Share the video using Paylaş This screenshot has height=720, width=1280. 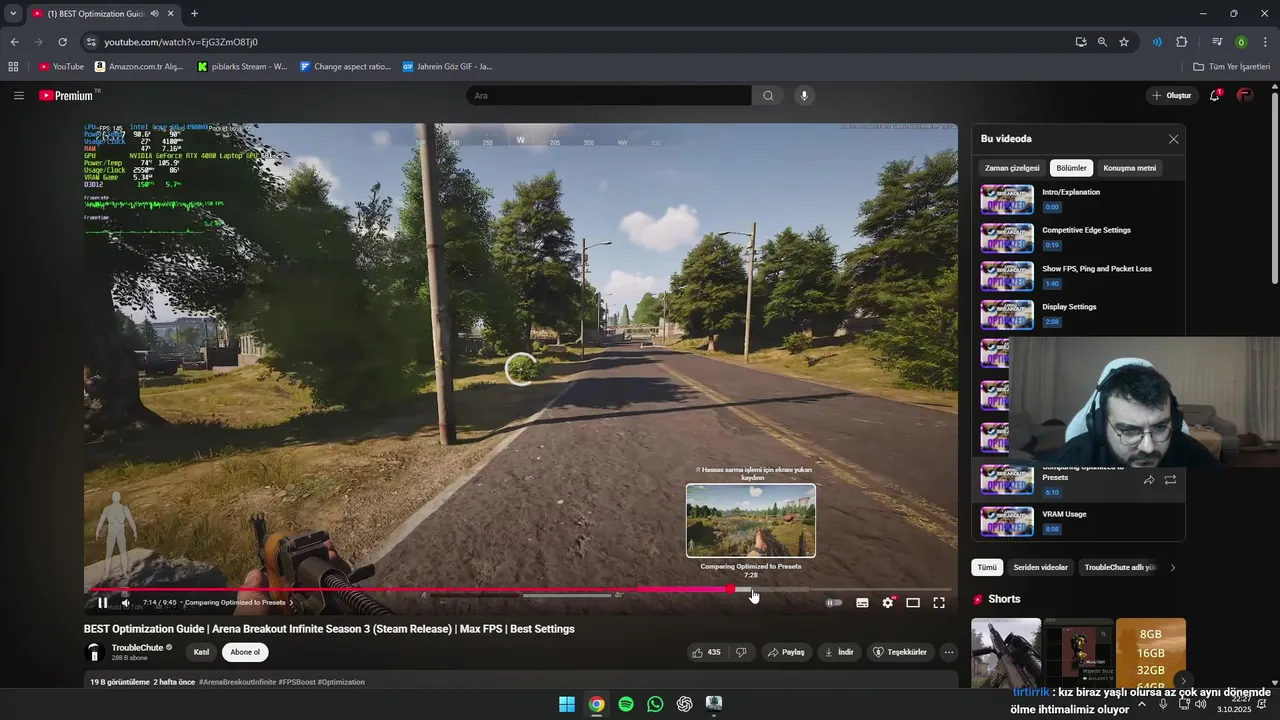click(x=786, y=652)
